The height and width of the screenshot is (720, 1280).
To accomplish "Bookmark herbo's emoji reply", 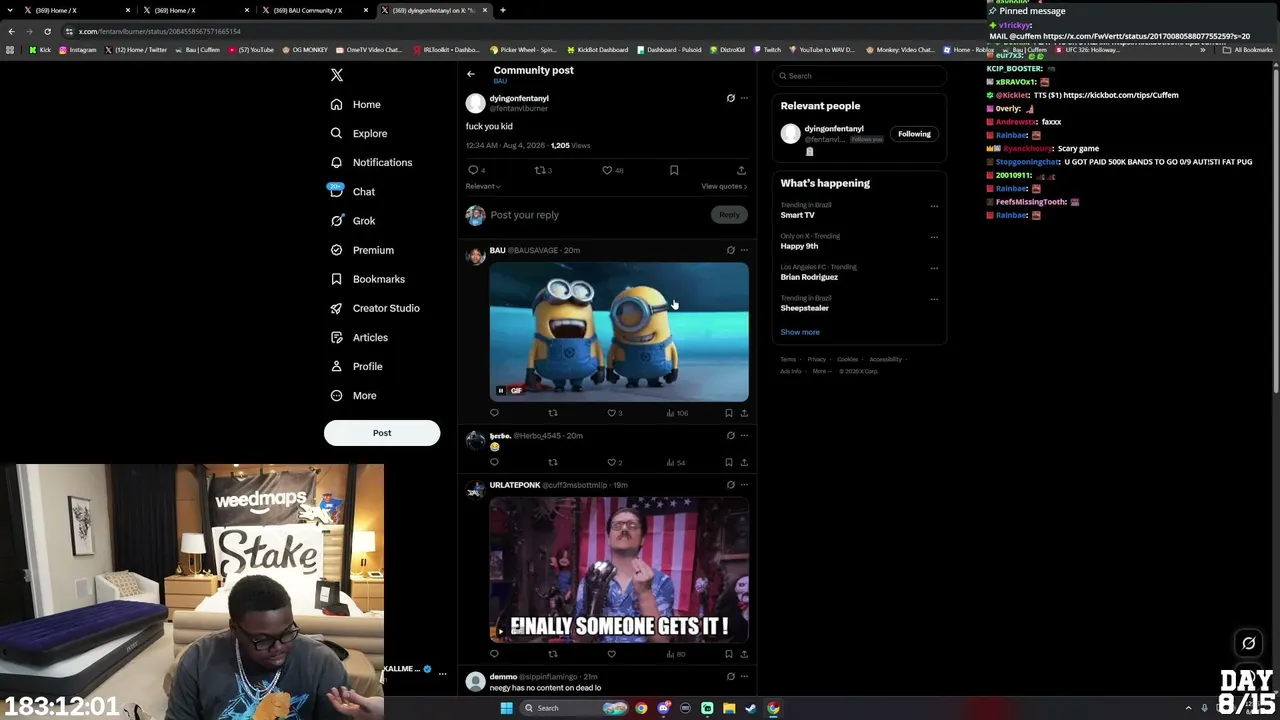I will 729,462.
